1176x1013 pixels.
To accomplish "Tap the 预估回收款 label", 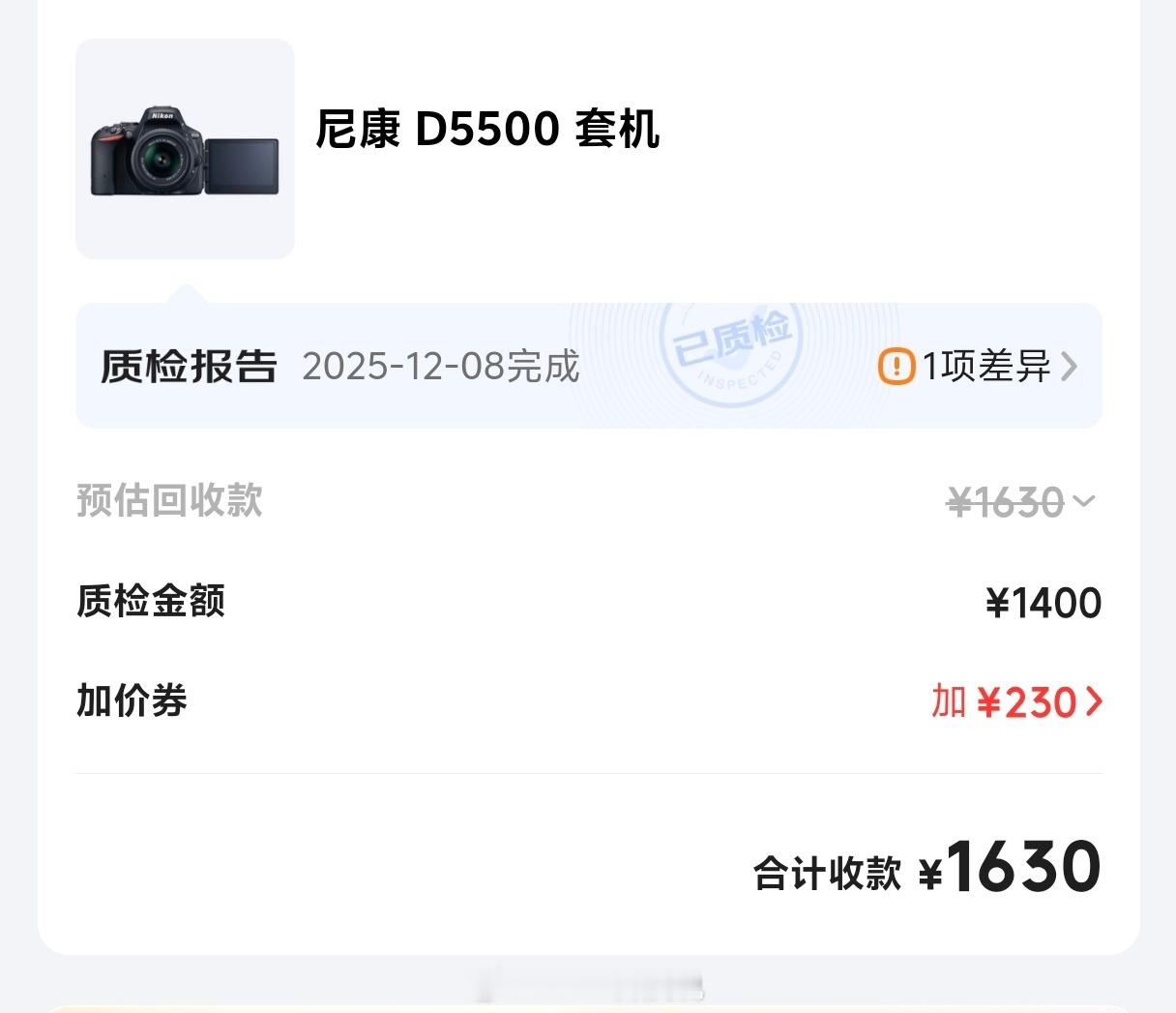I will 170,500.
